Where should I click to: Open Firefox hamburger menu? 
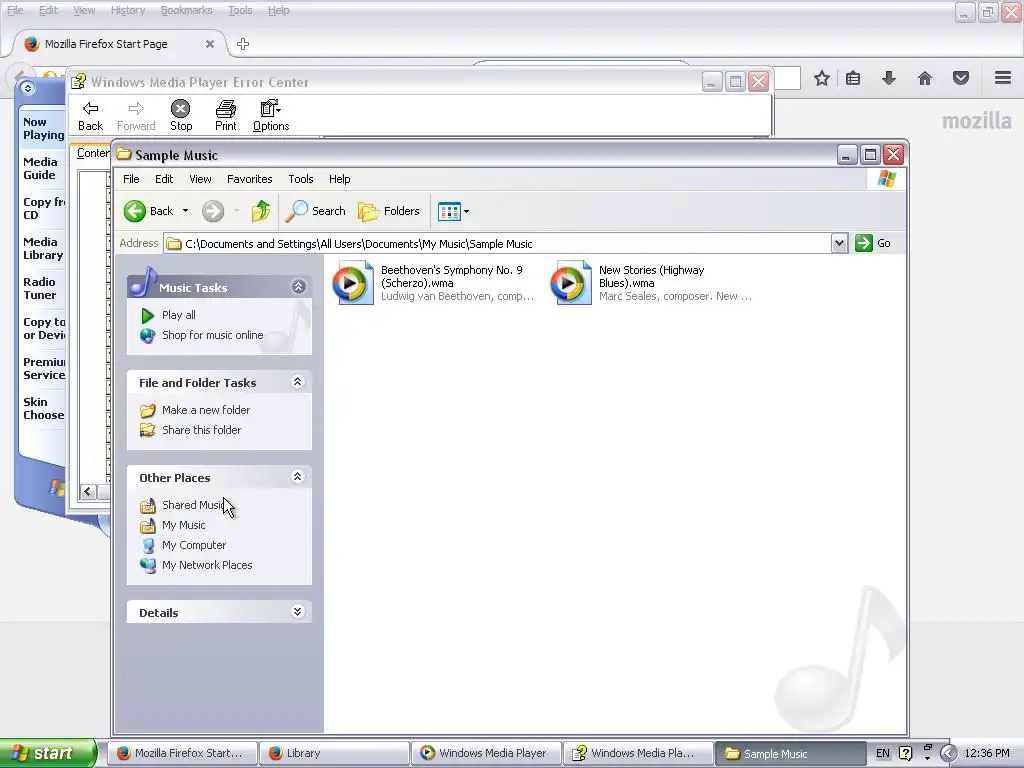1003,78
